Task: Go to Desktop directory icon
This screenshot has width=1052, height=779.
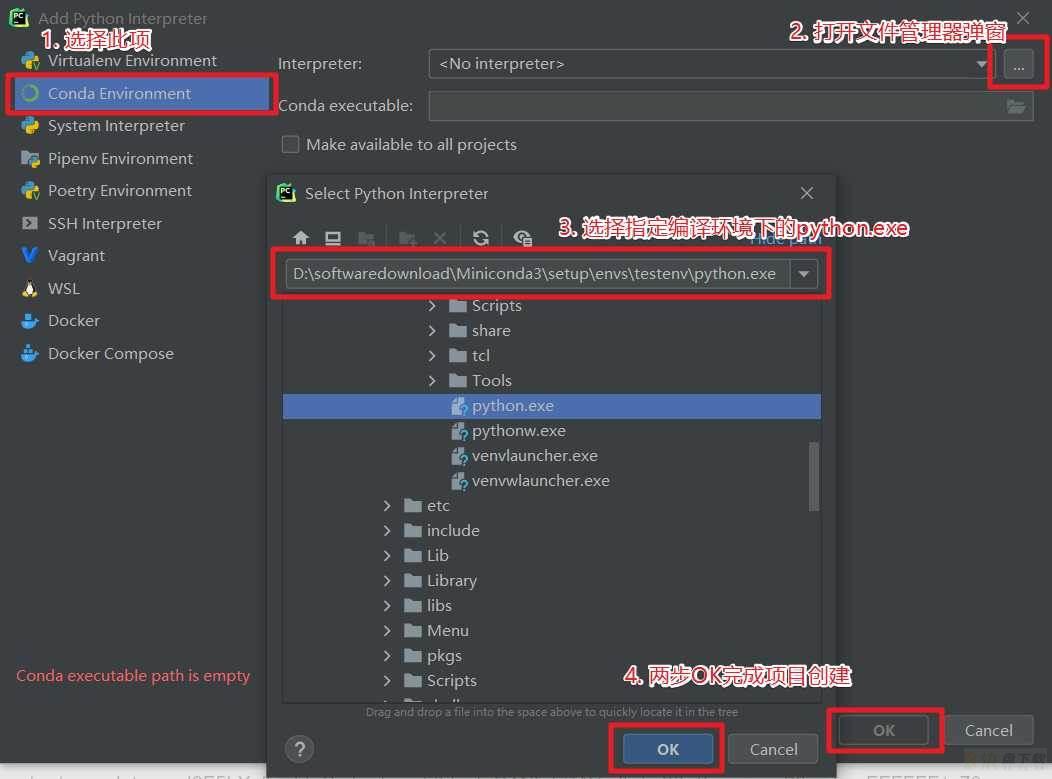Action: [x=333, y=238]
